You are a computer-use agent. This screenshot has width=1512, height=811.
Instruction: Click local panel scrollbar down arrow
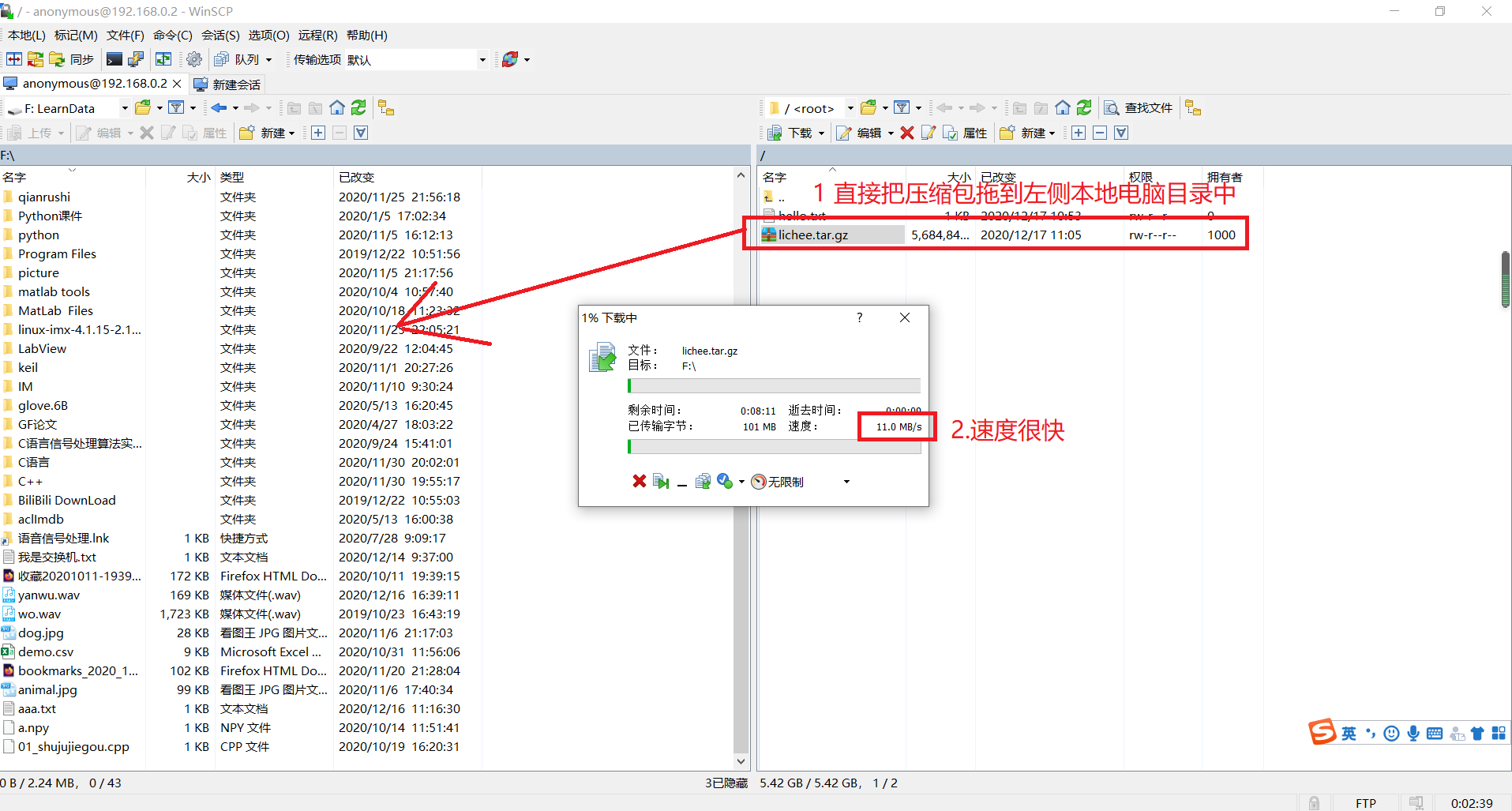[x=741, y=761]
